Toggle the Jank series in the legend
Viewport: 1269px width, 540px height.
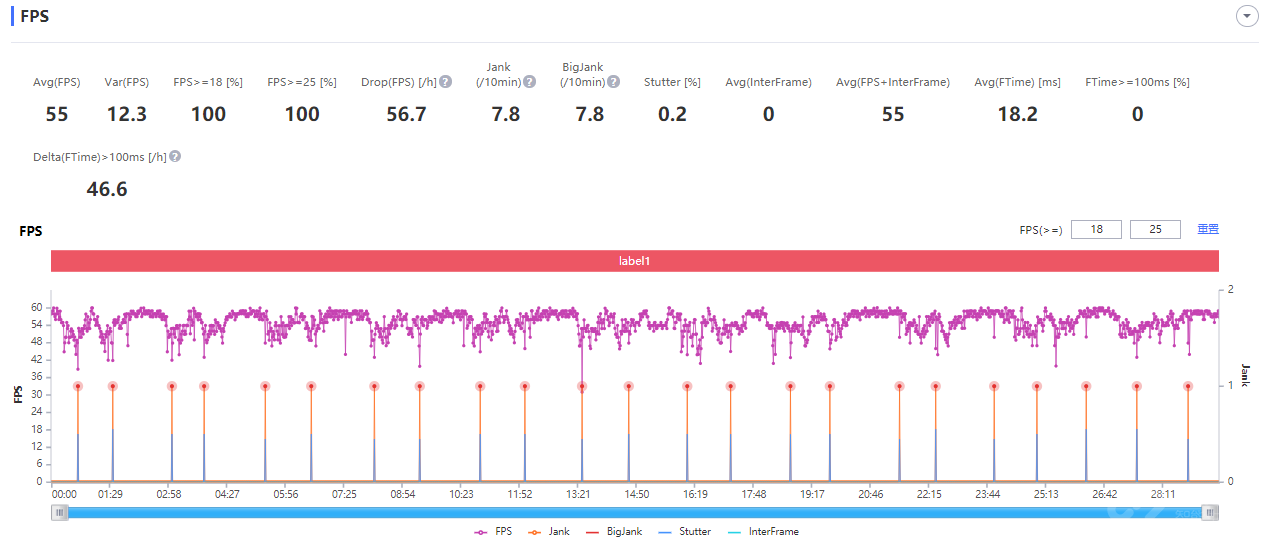pos(547,532)
